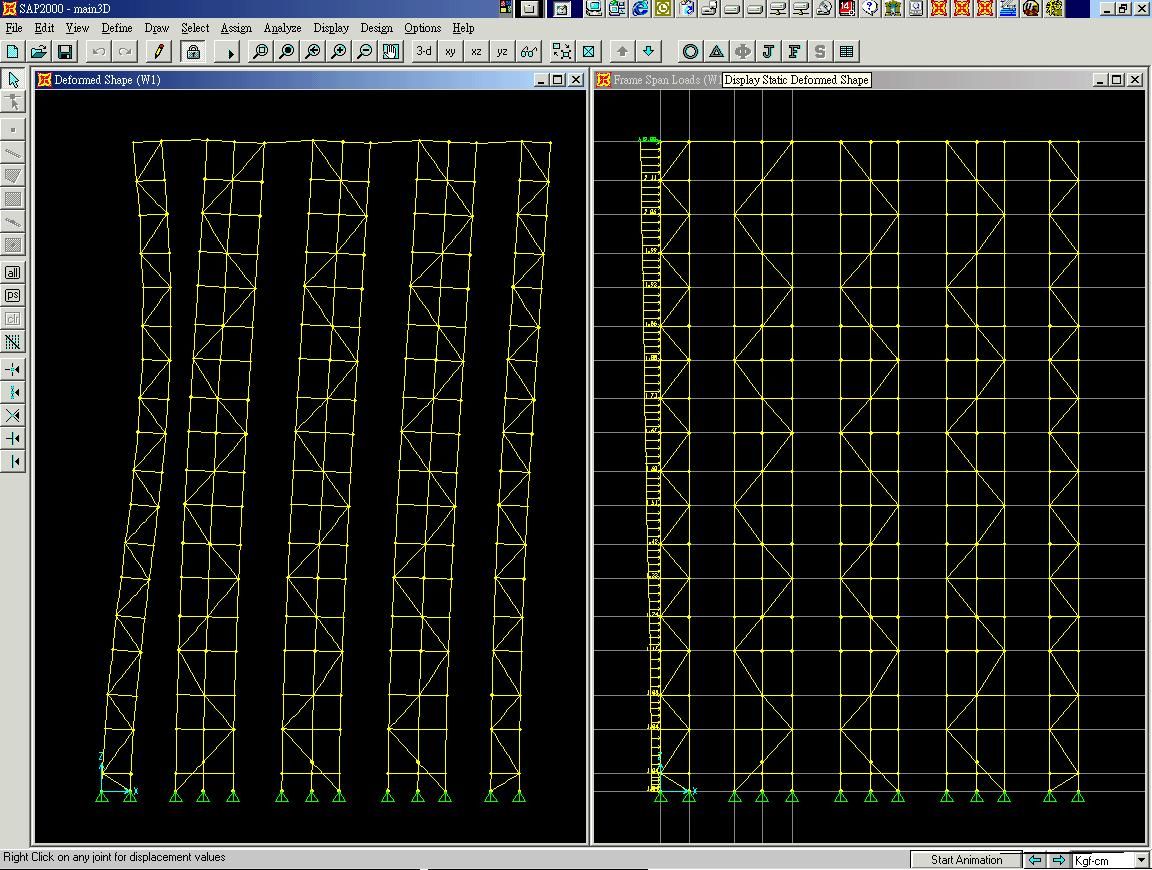Screen dimensions: 1152x870
Task: Restore previous zoom view
Action: pyautogui.click(x=313, y=51)
